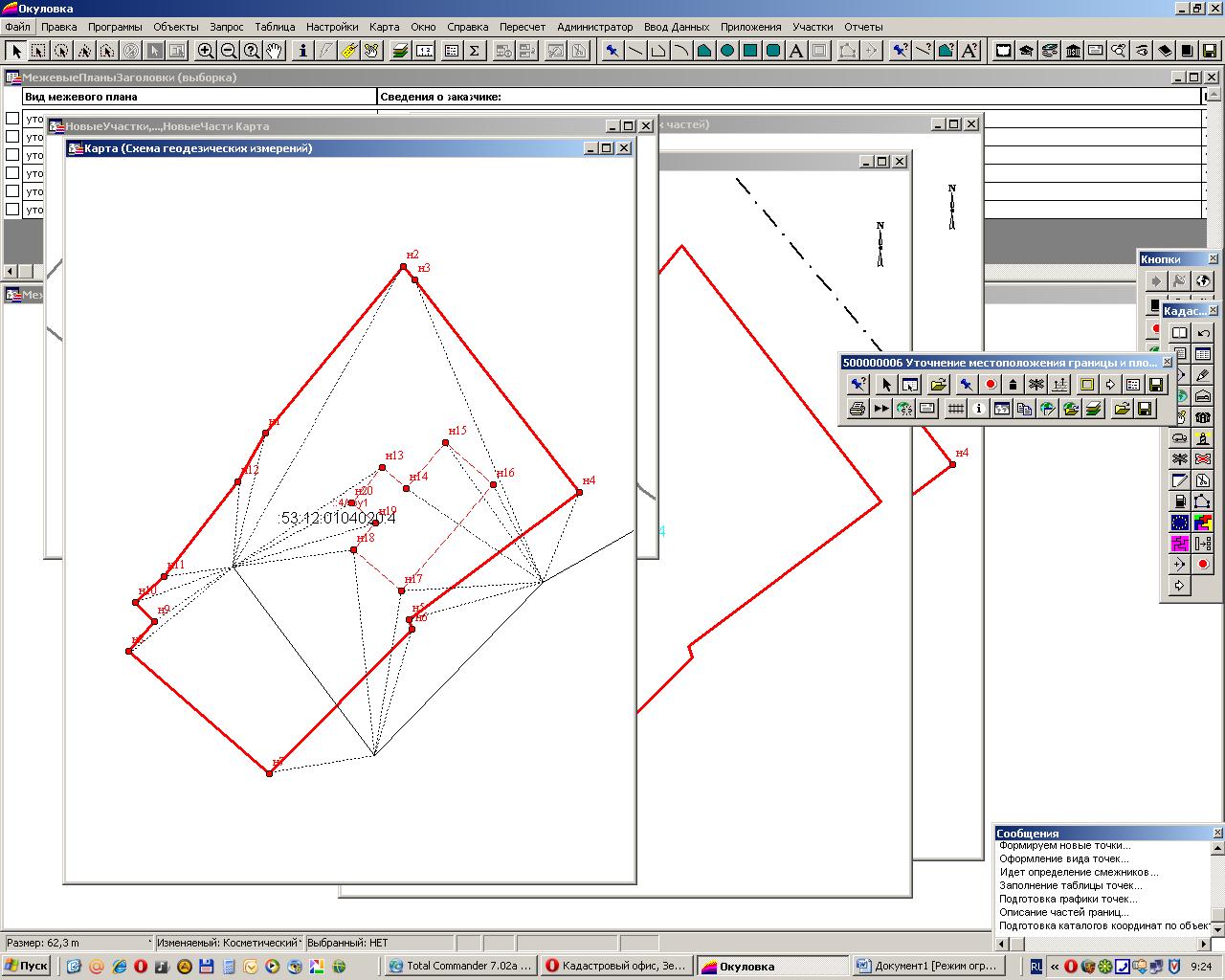The height and width of the screenshot is (980, 1225).
Task: Open Layer Control from main toolbar
Action: click(x=400, y=51)
